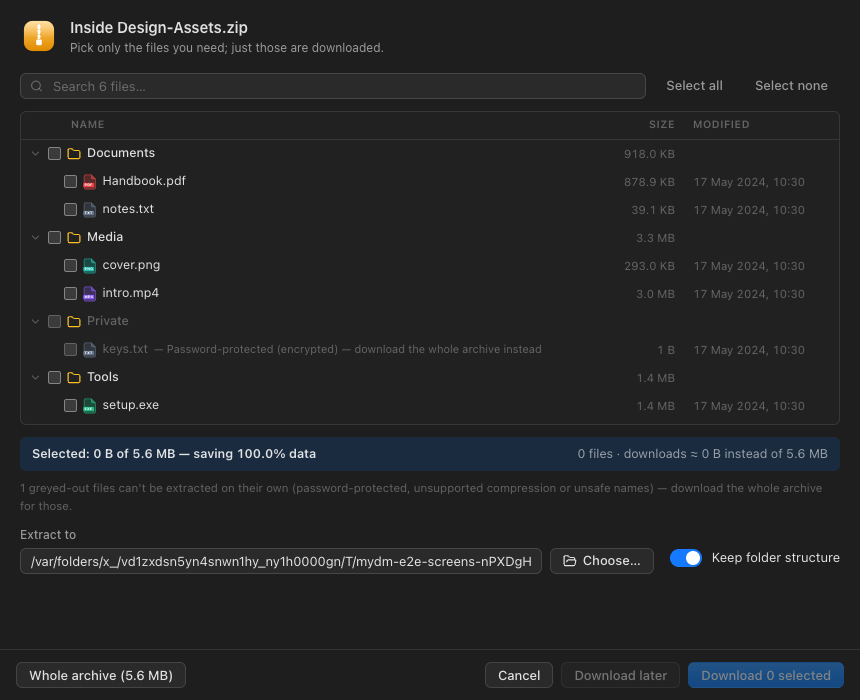Click the Media folder label
The width and height of the screenshot is (860, 700).
(x=105, y=237)
